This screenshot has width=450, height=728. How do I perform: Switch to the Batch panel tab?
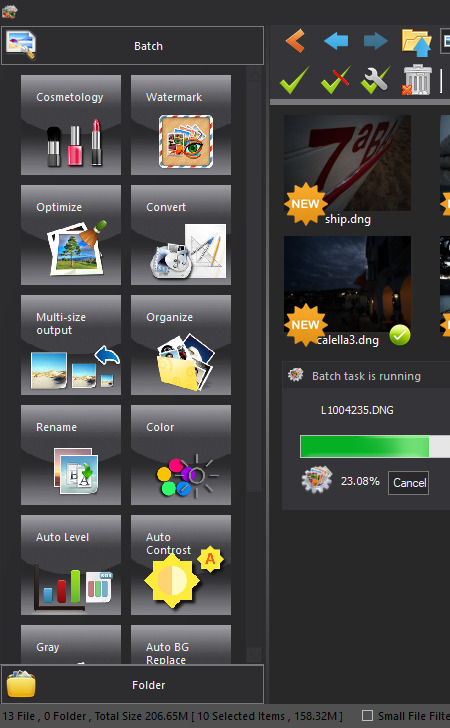point(132,46)
